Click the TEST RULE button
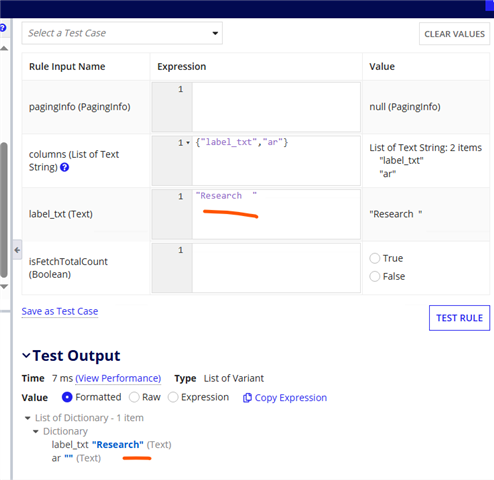 click(459, 318)
